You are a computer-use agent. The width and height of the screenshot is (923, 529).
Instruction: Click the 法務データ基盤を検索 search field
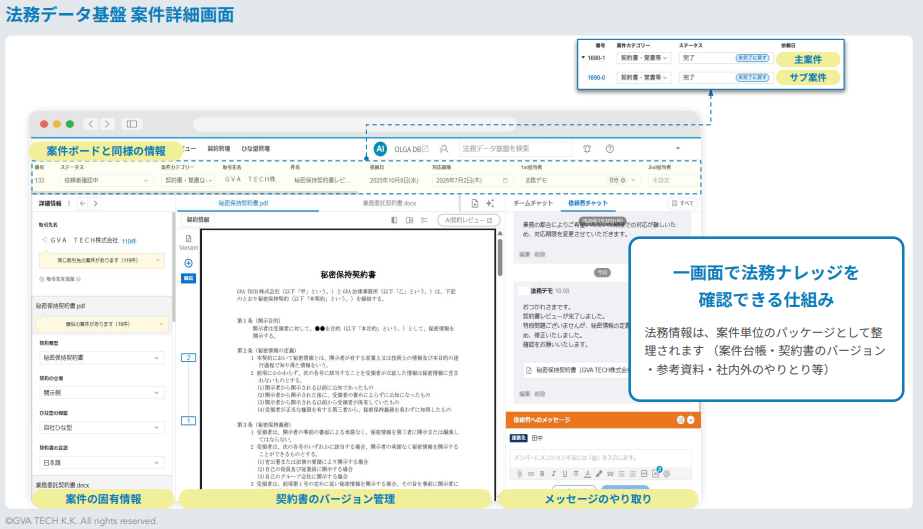click(x=516, y=149)
